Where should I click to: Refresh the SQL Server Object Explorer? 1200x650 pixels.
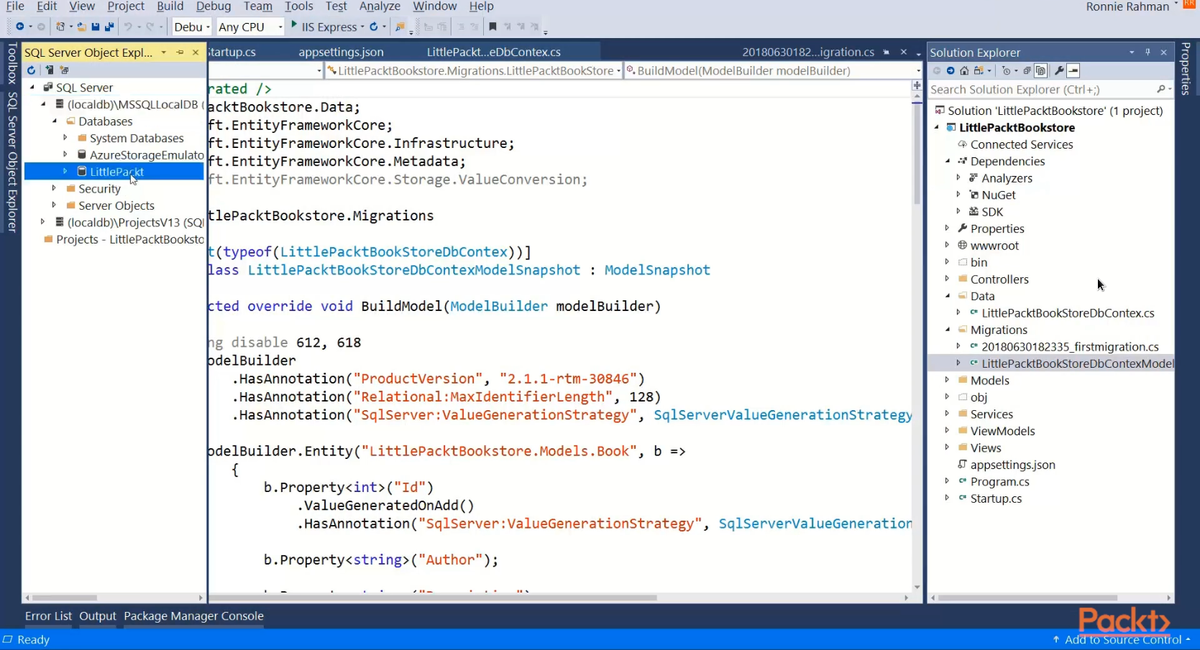point(31,70)
